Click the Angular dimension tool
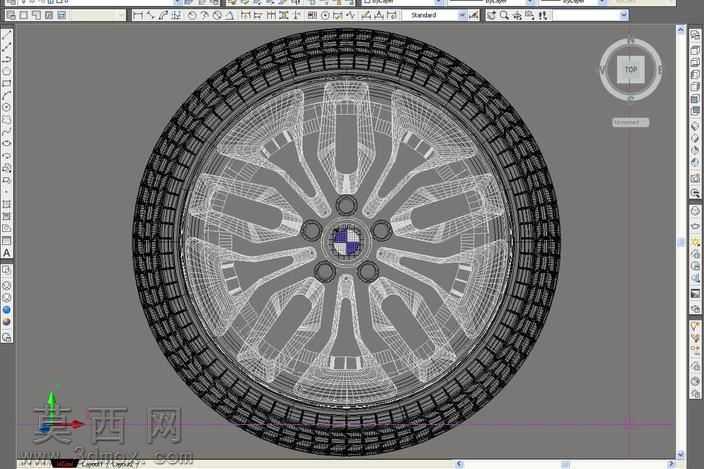 click(x=229, y=15)
